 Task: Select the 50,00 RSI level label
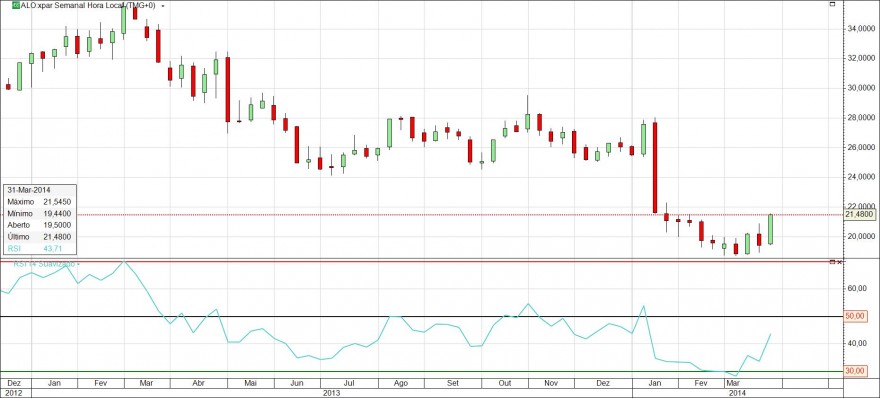click(853, 317)
